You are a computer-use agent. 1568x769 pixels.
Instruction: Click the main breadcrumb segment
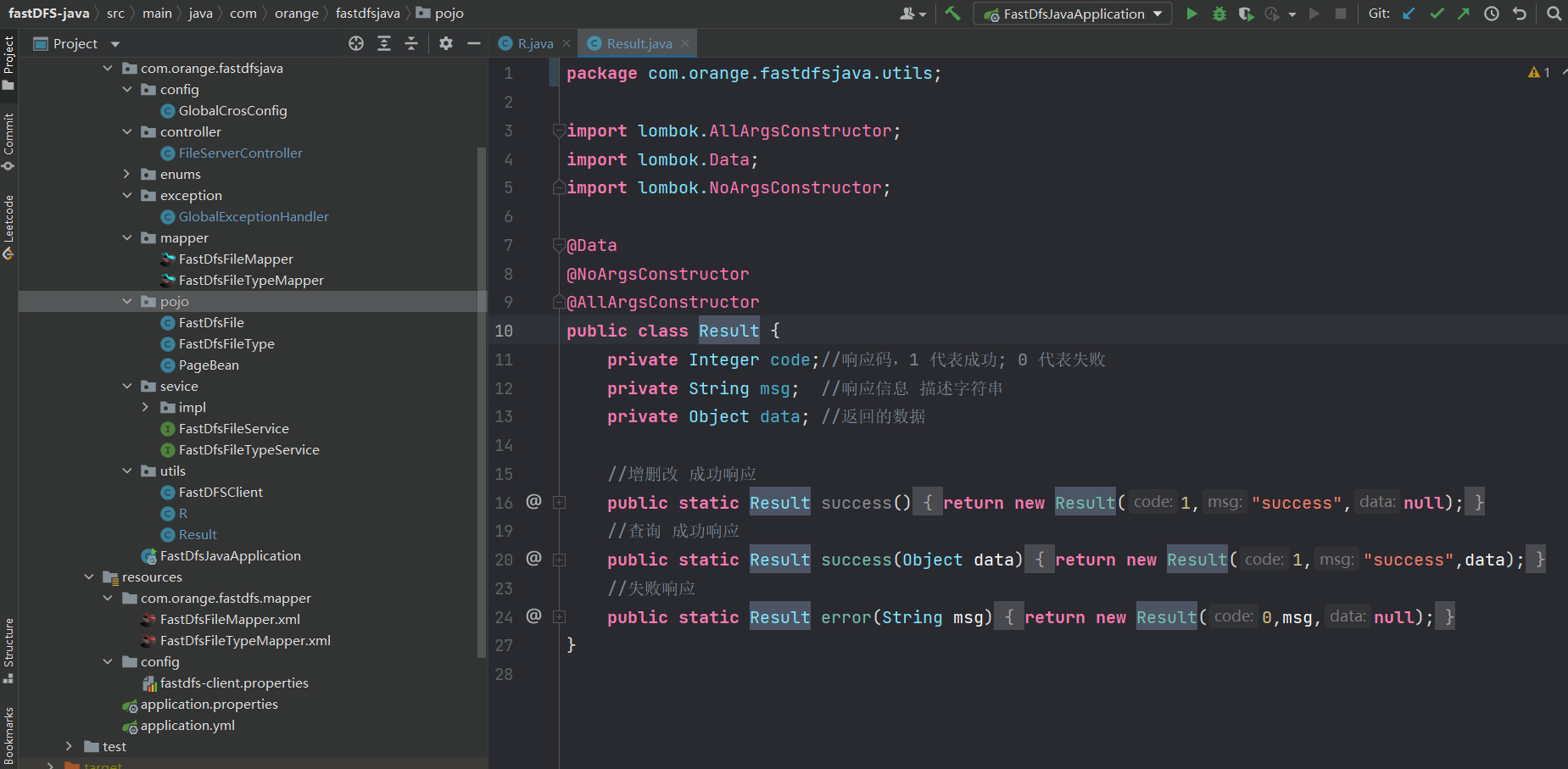click(157, 13)
